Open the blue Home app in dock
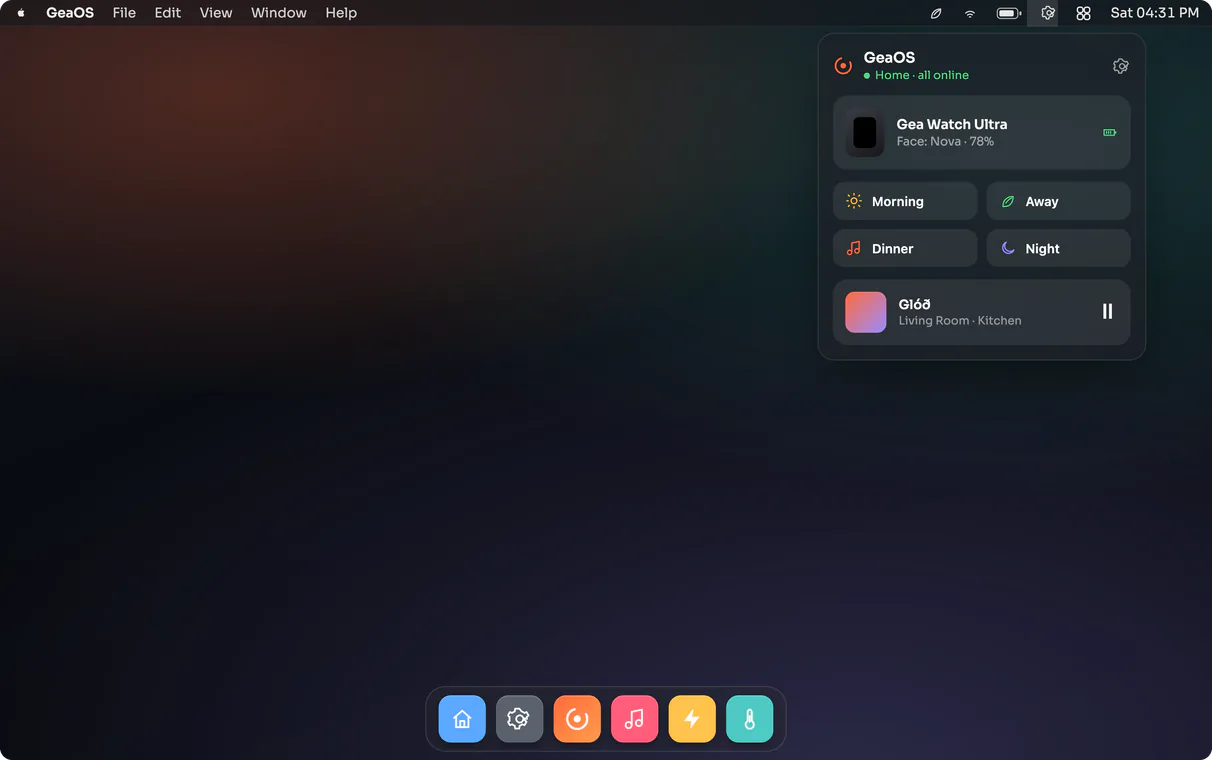1212x760 pixels. [x=462, y=719]
